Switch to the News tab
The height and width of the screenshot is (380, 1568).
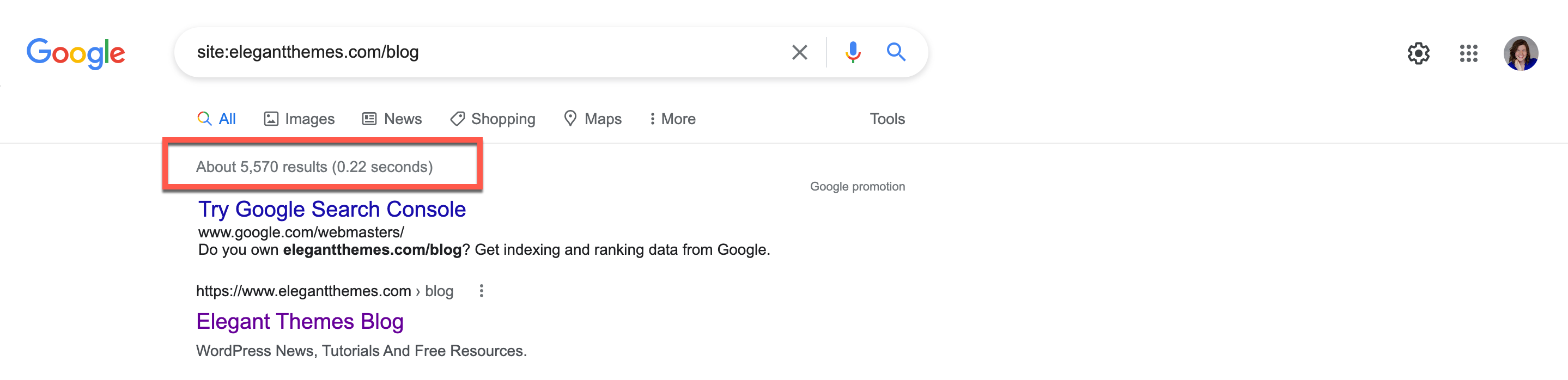(392, 119)
